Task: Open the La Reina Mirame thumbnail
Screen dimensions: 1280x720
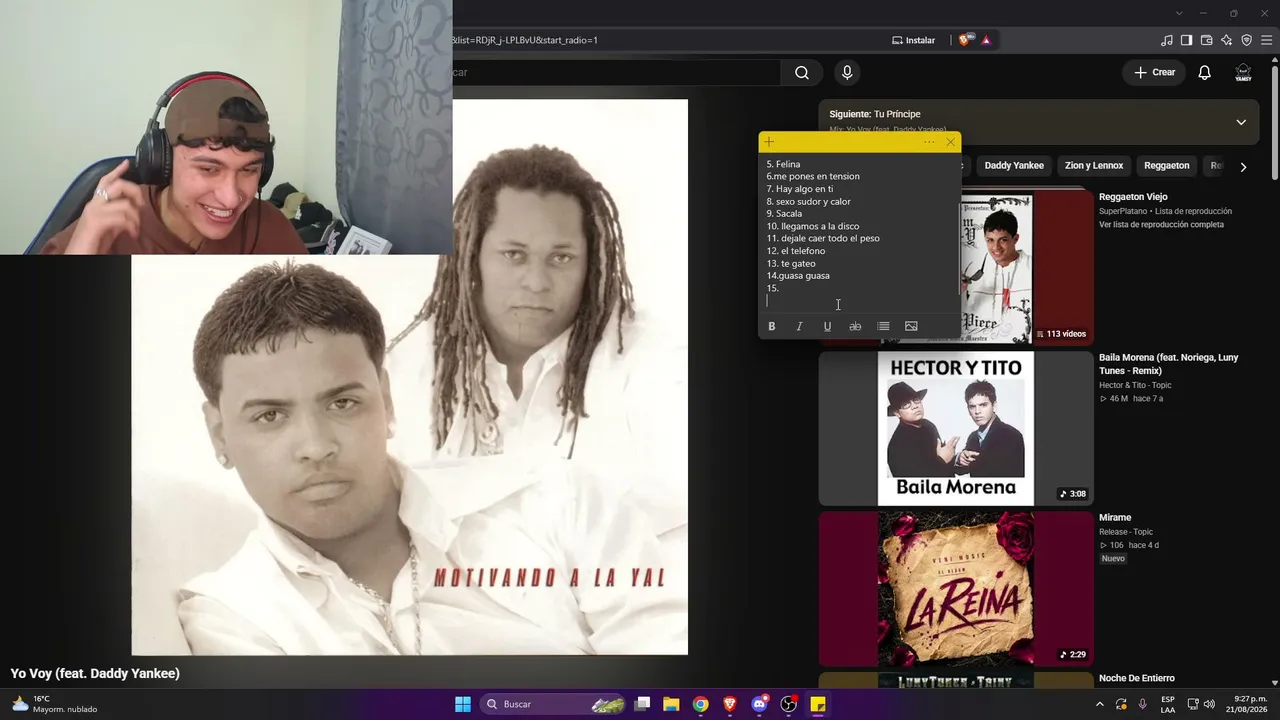Action: (956, 589)
